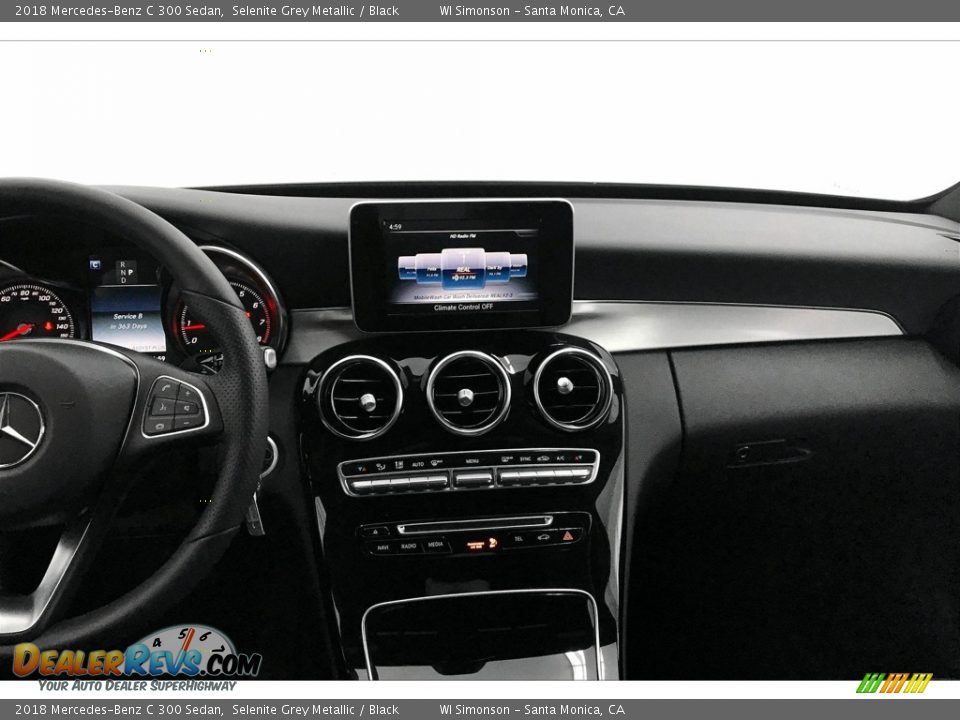
Task: Pull the glovebox latch handle
Action: coord(768,455)
